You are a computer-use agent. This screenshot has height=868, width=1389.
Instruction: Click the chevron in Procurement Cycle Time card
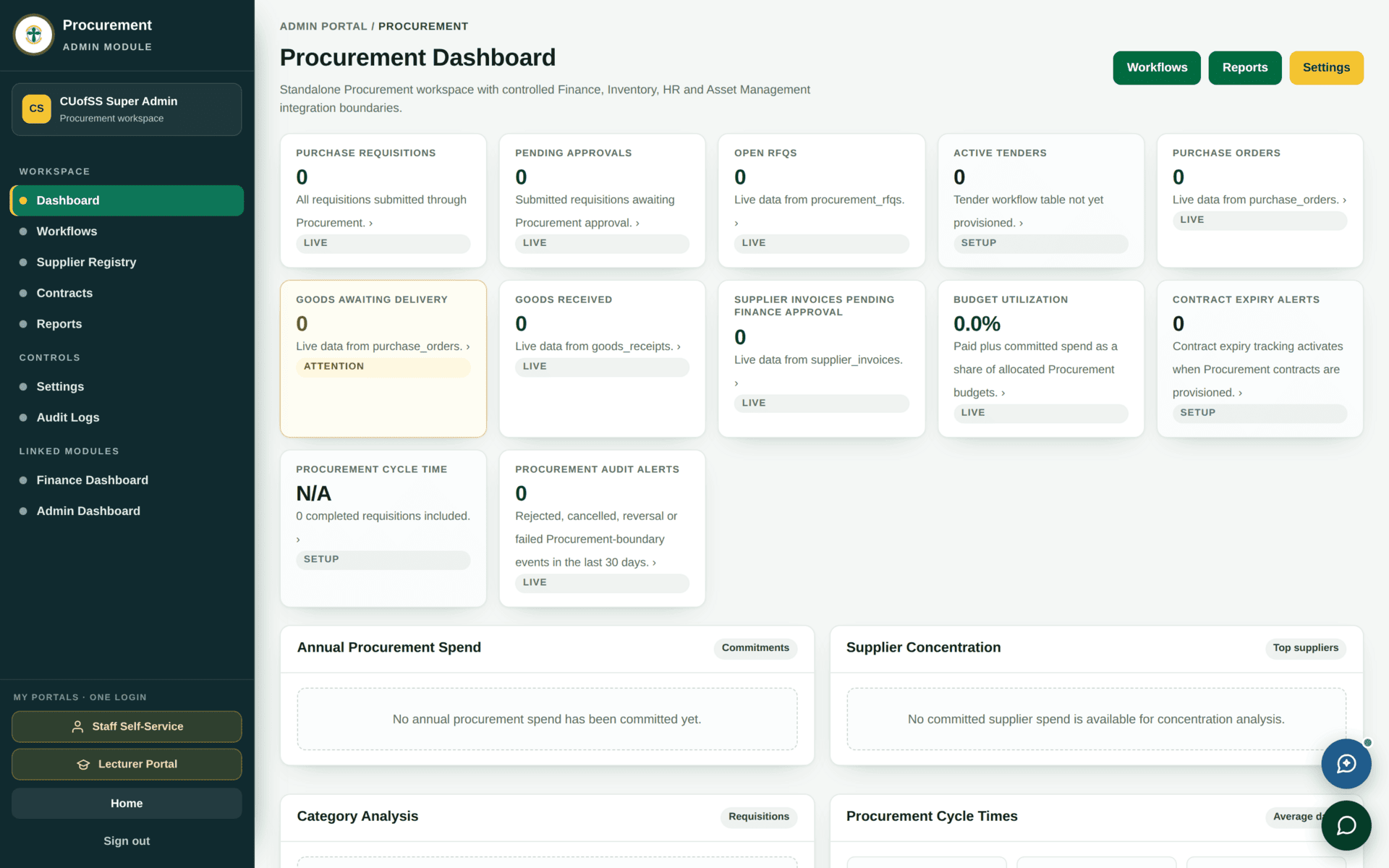click(x=298, y=540)
